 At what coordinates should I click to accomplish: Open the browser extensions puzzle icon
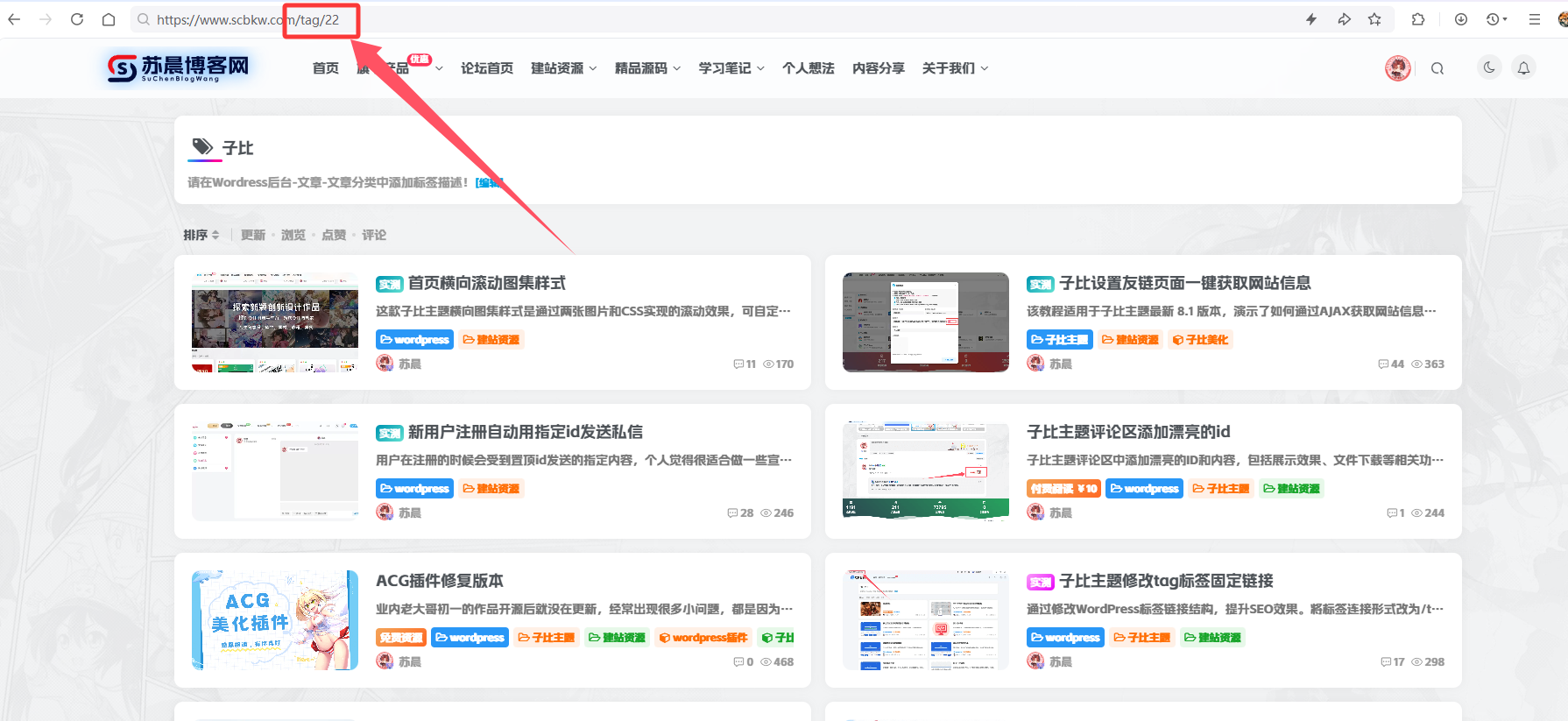click(x=1418, y=19)
